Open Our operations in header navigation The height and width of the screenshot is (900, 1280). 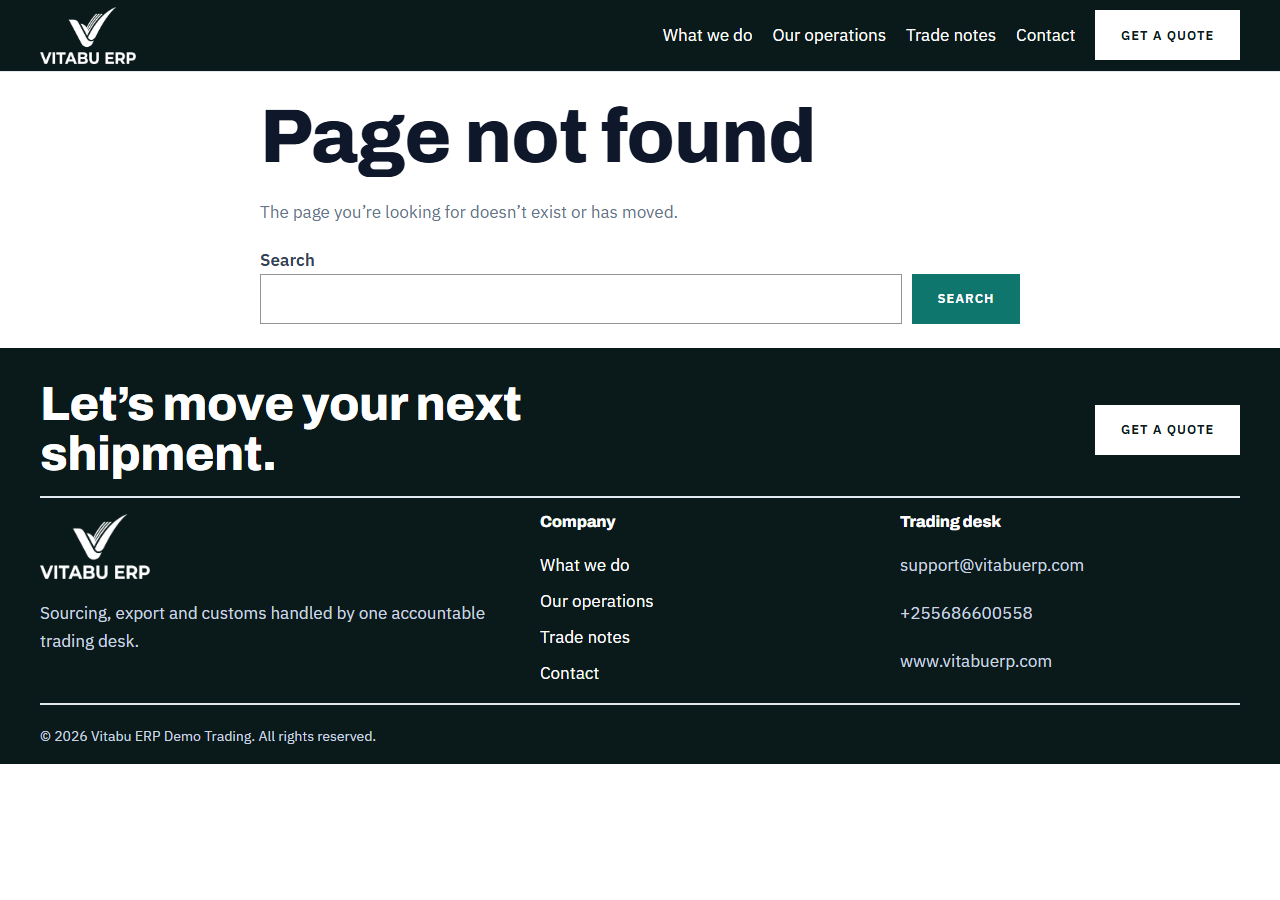[829, 35]
